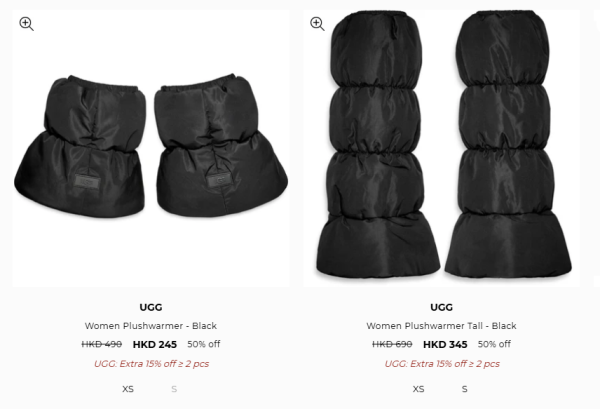Choose size S for Plushwarmer Tall

point(465,389)
